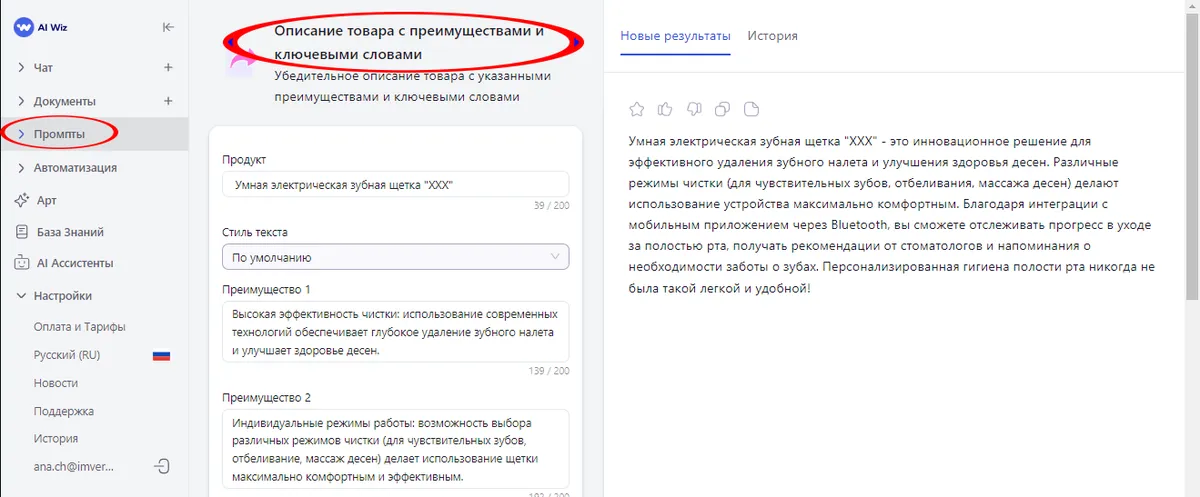Click the Russian flag icon
Screen dimensions: 1200x497
pyautogui.click(x=160, y=355)
